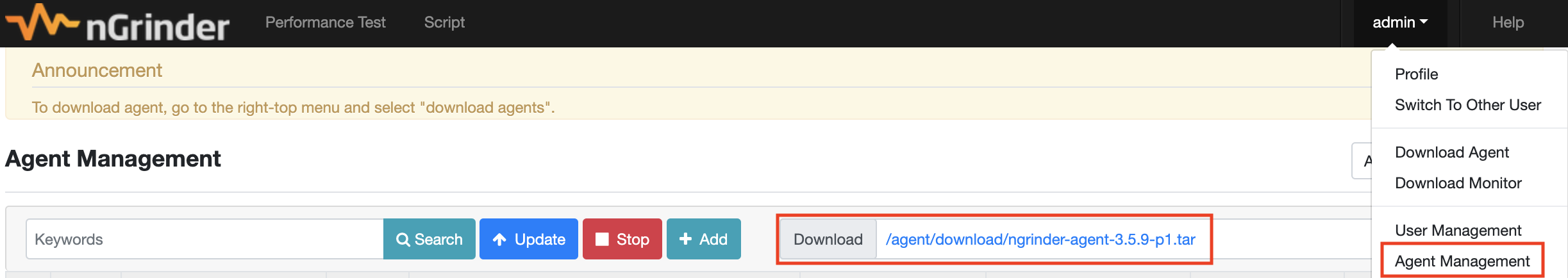Click the square stop icon
The image size is (1568, 278).
602,239
